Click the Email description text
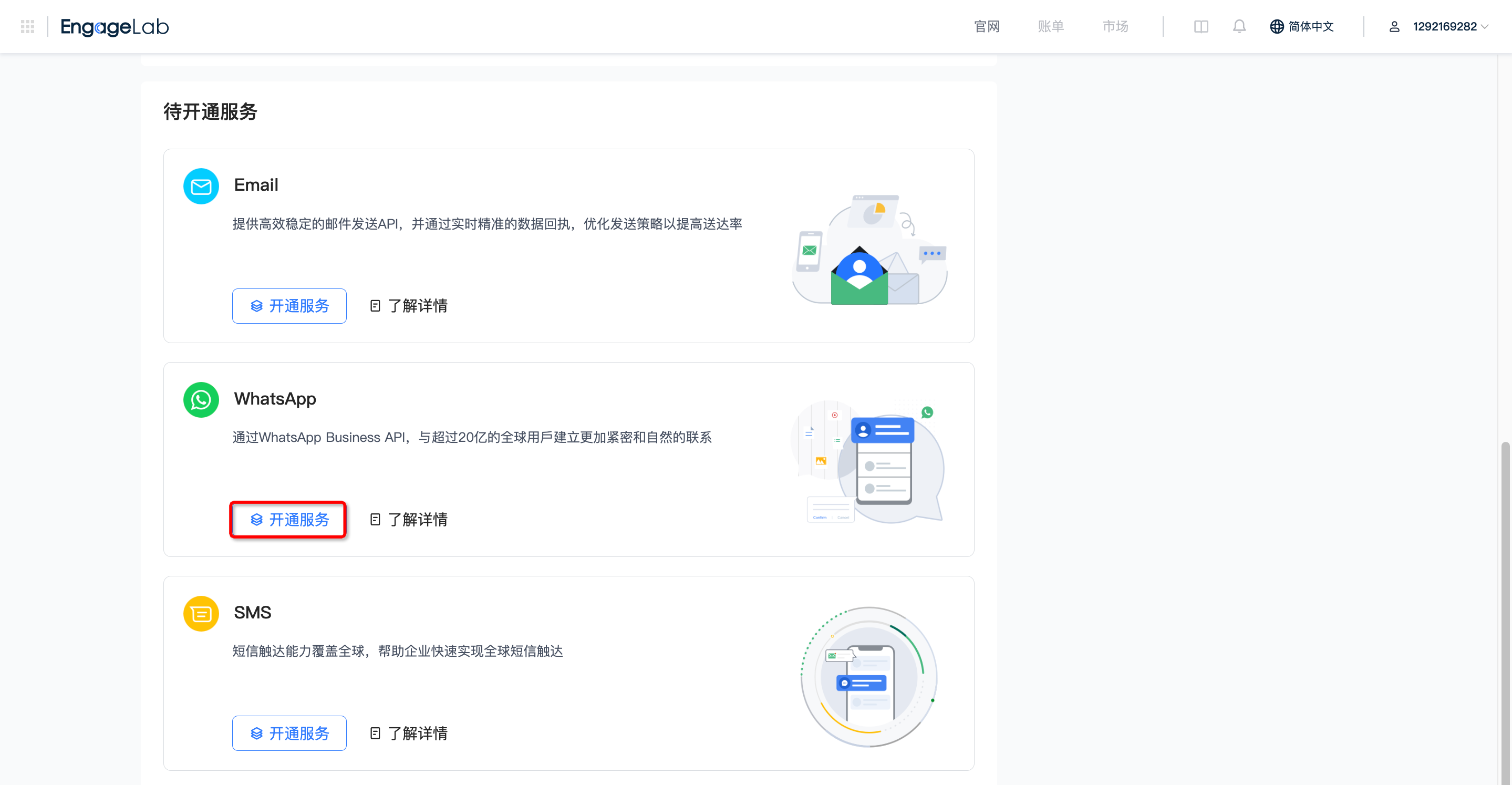This screenshot has height=785, width=1512. 487,224
